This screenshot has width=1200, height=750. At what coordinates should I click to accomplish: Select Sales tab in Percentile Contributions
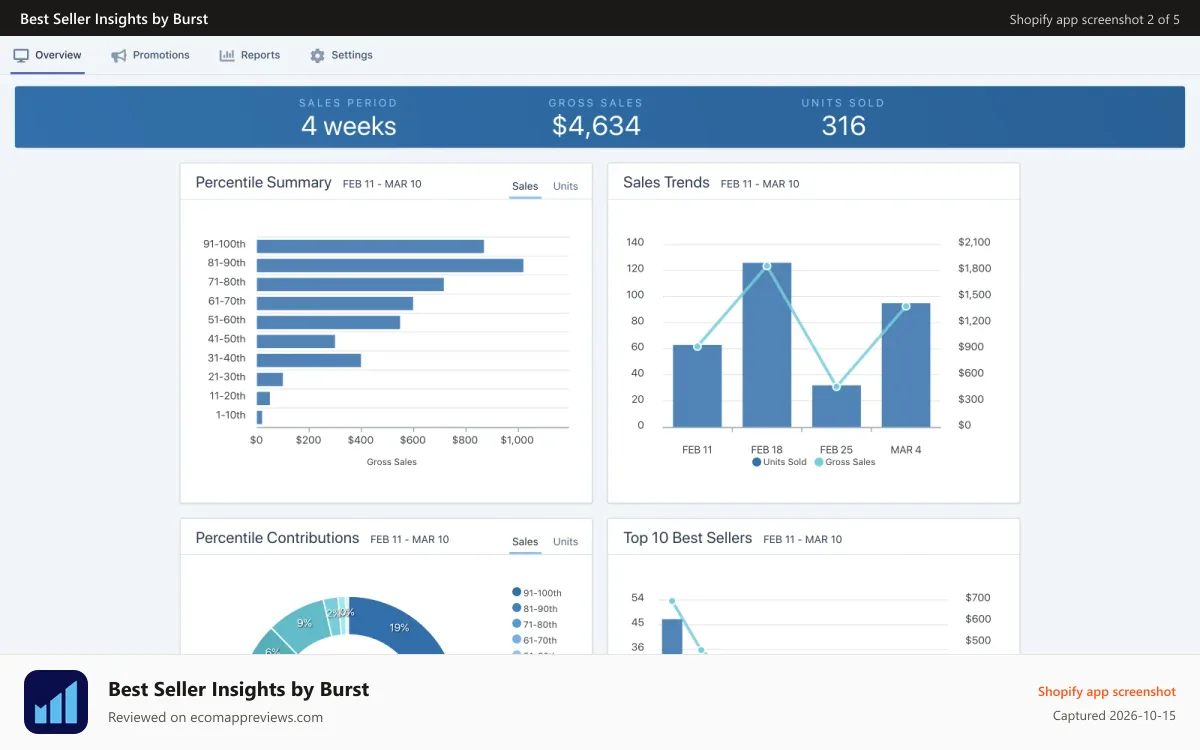pyautogui.click(x=525, y=541)
